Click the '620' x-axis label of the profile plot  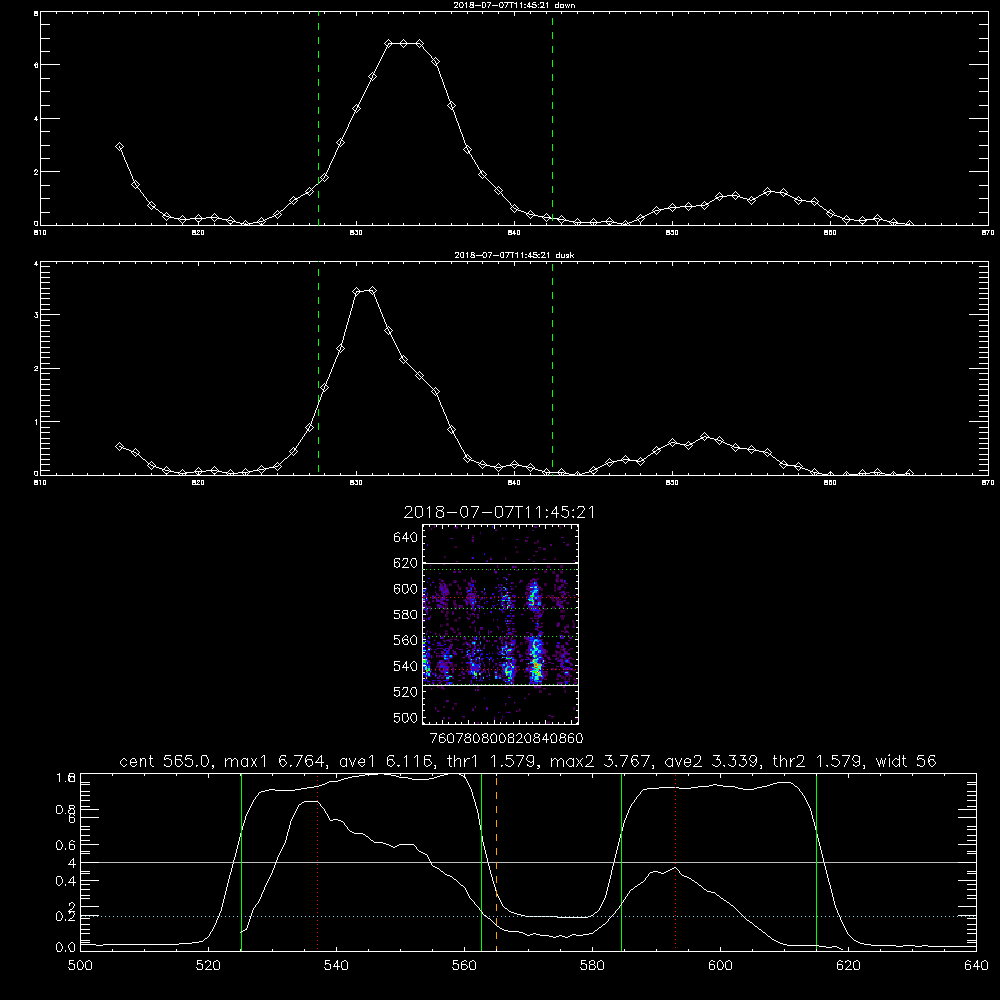click(x=848, y=966)
